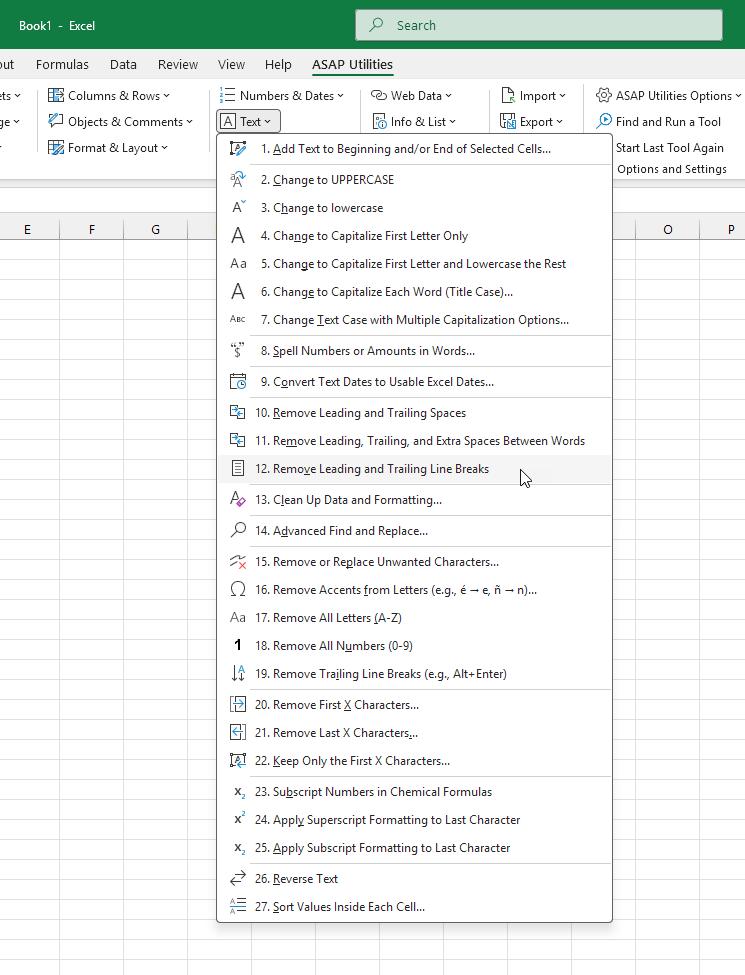The height and width of the screenshot is (975, 745).
Task: Click the Clean Up Data and Formatting icon
Action: [x=238, y=500]
